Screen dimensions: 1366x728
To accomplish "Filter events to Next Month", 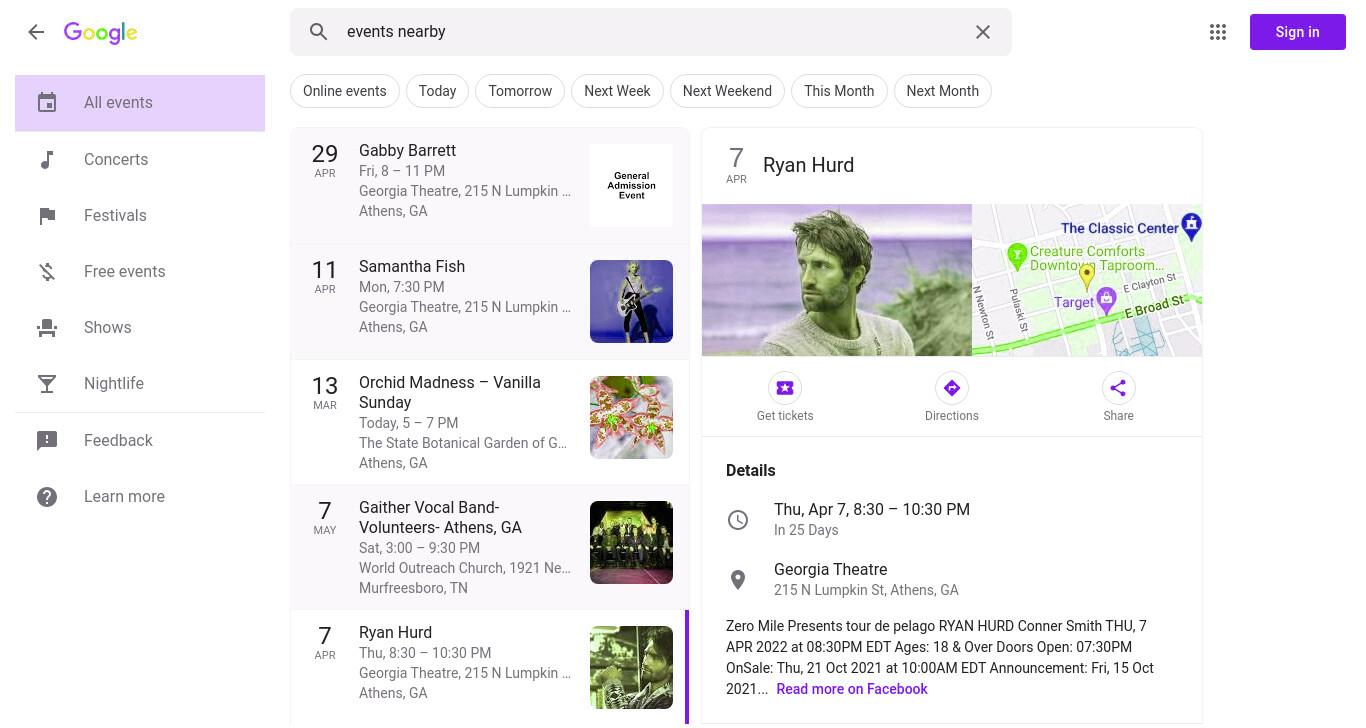I will coord(942,91).
